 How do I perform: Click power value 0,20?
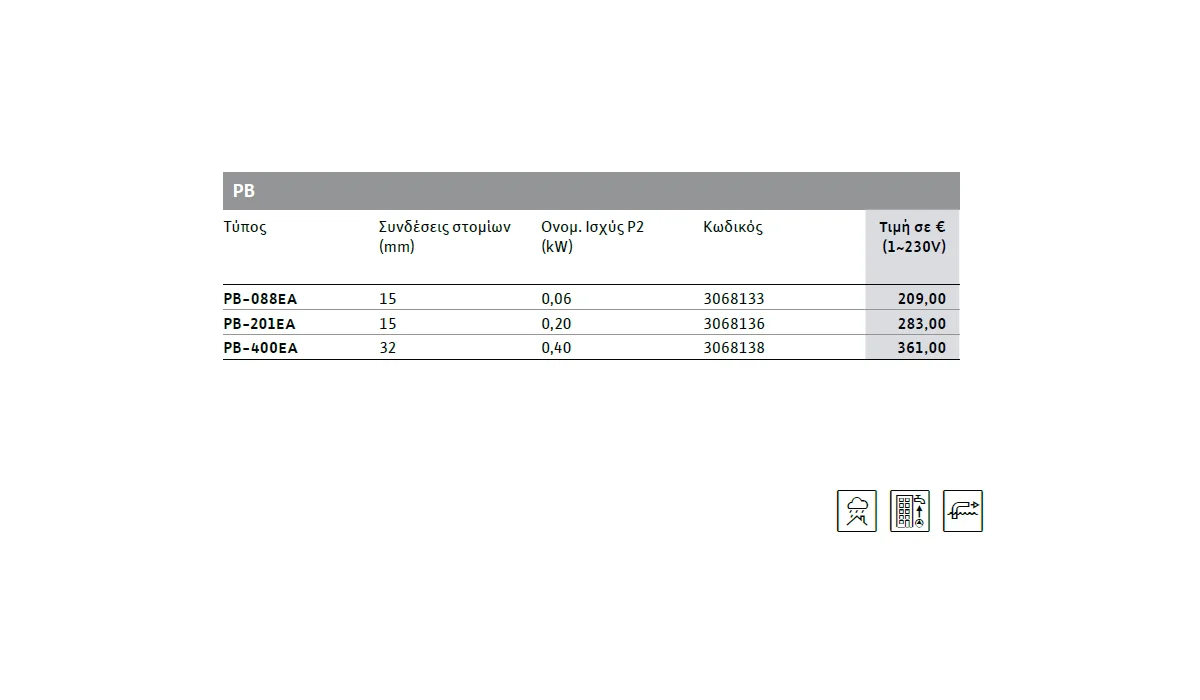tap(556, 324)
